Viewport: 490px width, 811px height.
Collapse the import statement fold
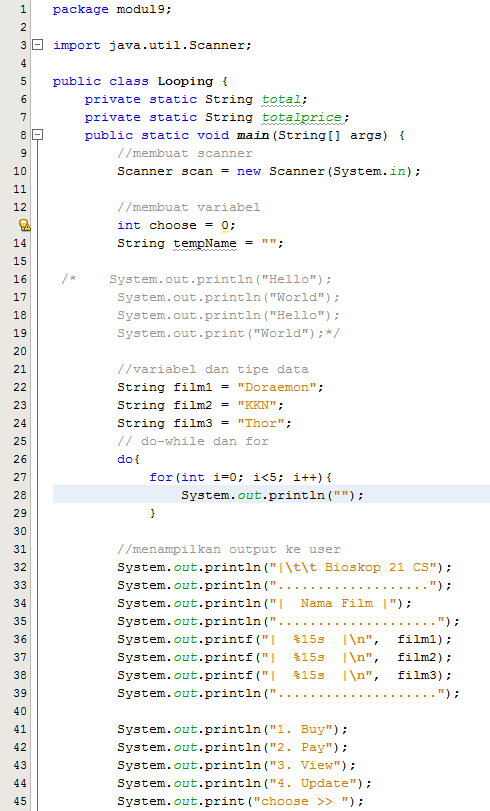tap(37, 45)
